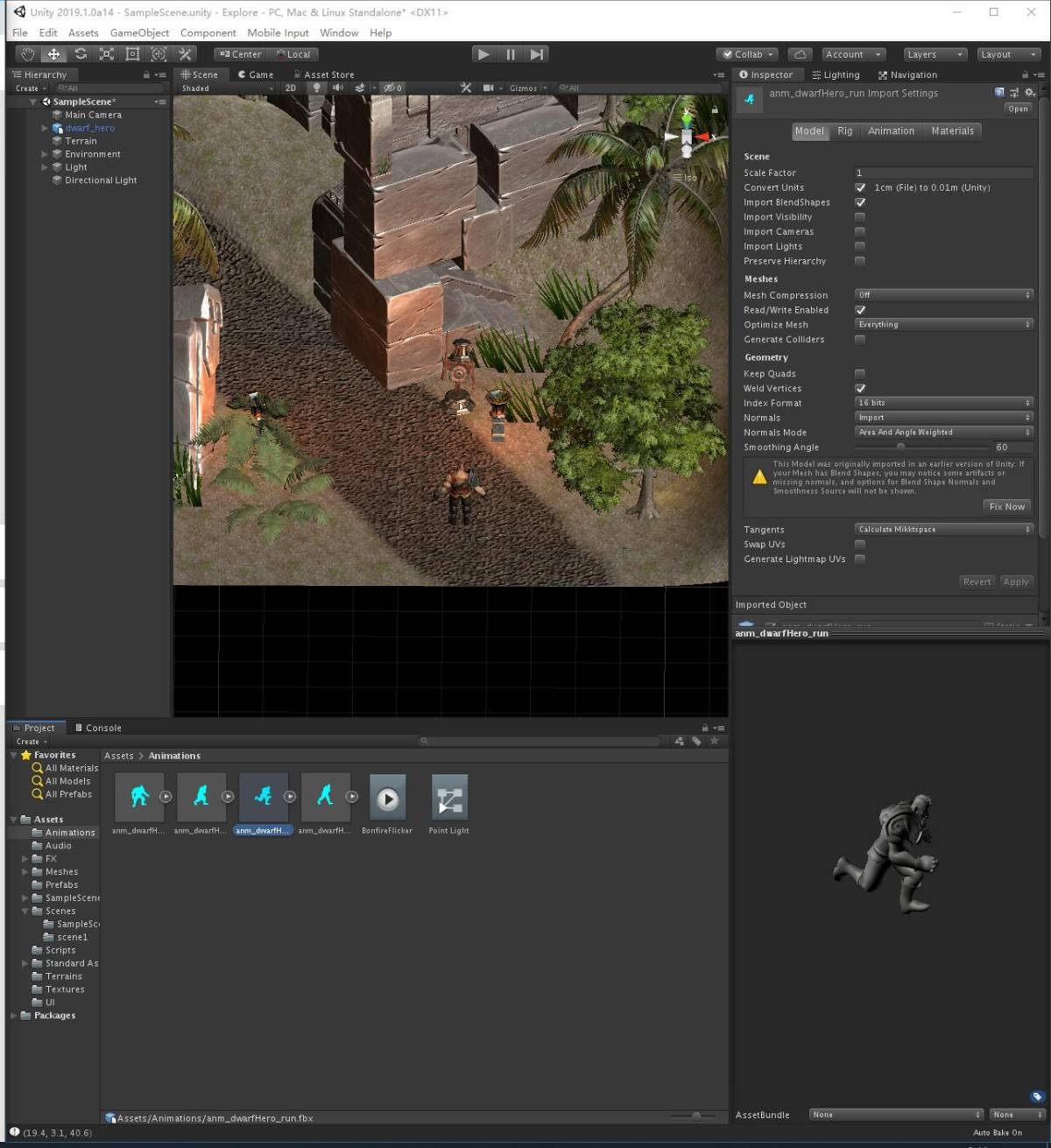Expand dwarf_hero in Hierarchy
The height and width of the screenshot is (1148, 1051).
45,128
